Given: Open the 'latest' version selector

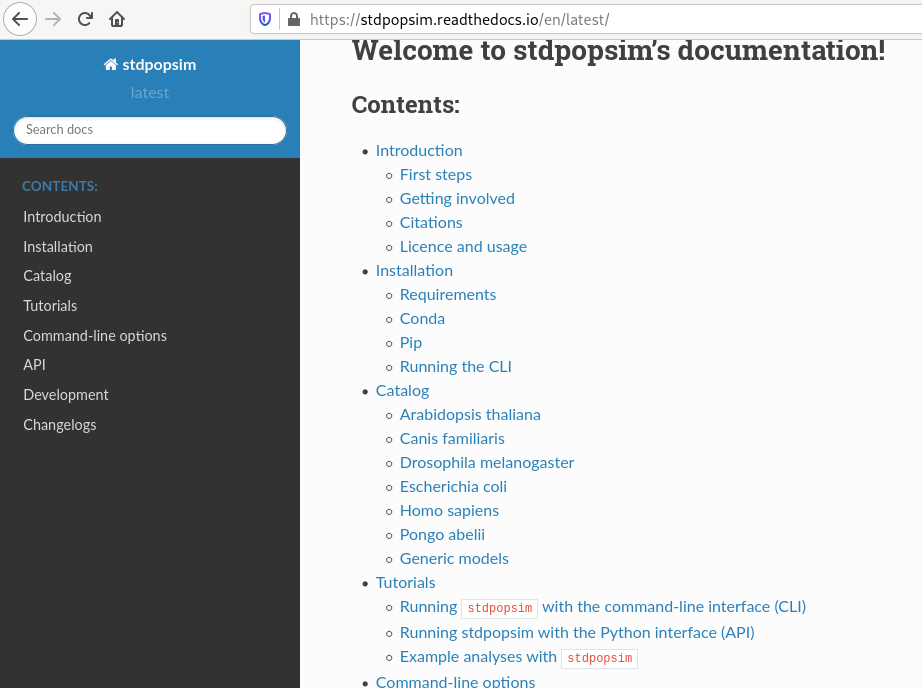Looking at the screenshot, I should click(x=149, y=93).
